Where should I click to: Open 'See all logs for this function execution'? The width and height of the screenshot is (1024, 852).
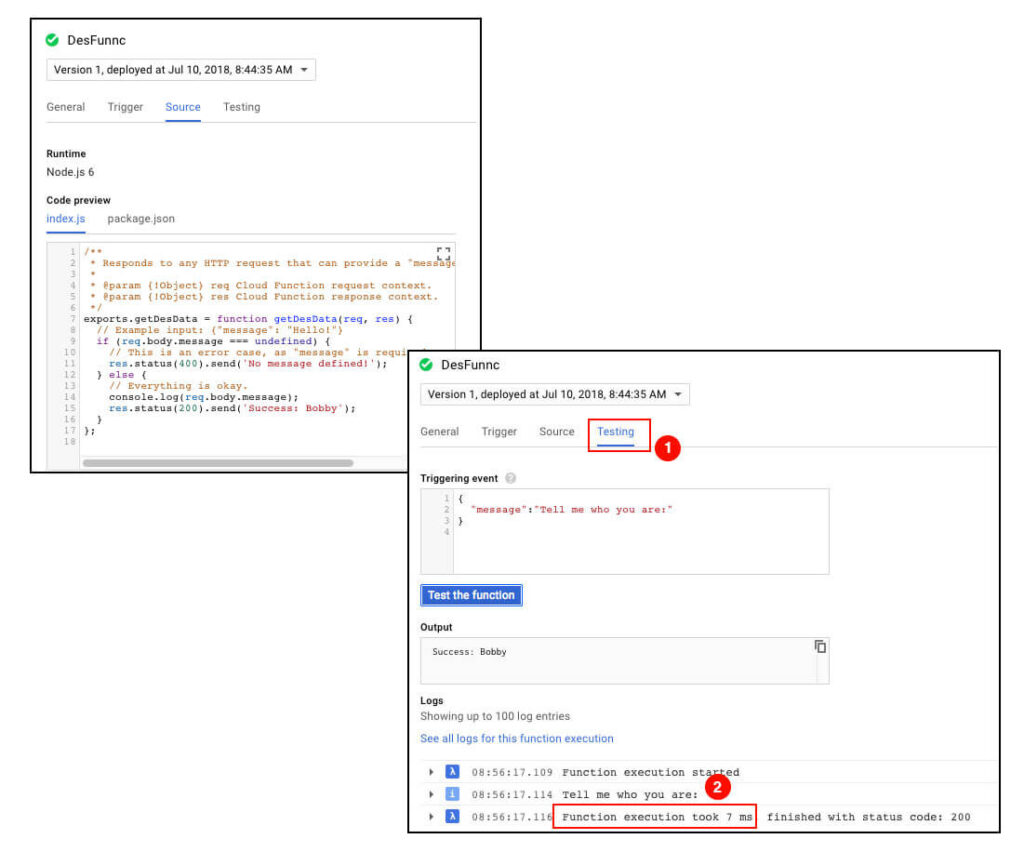click(x=517, y=738)
